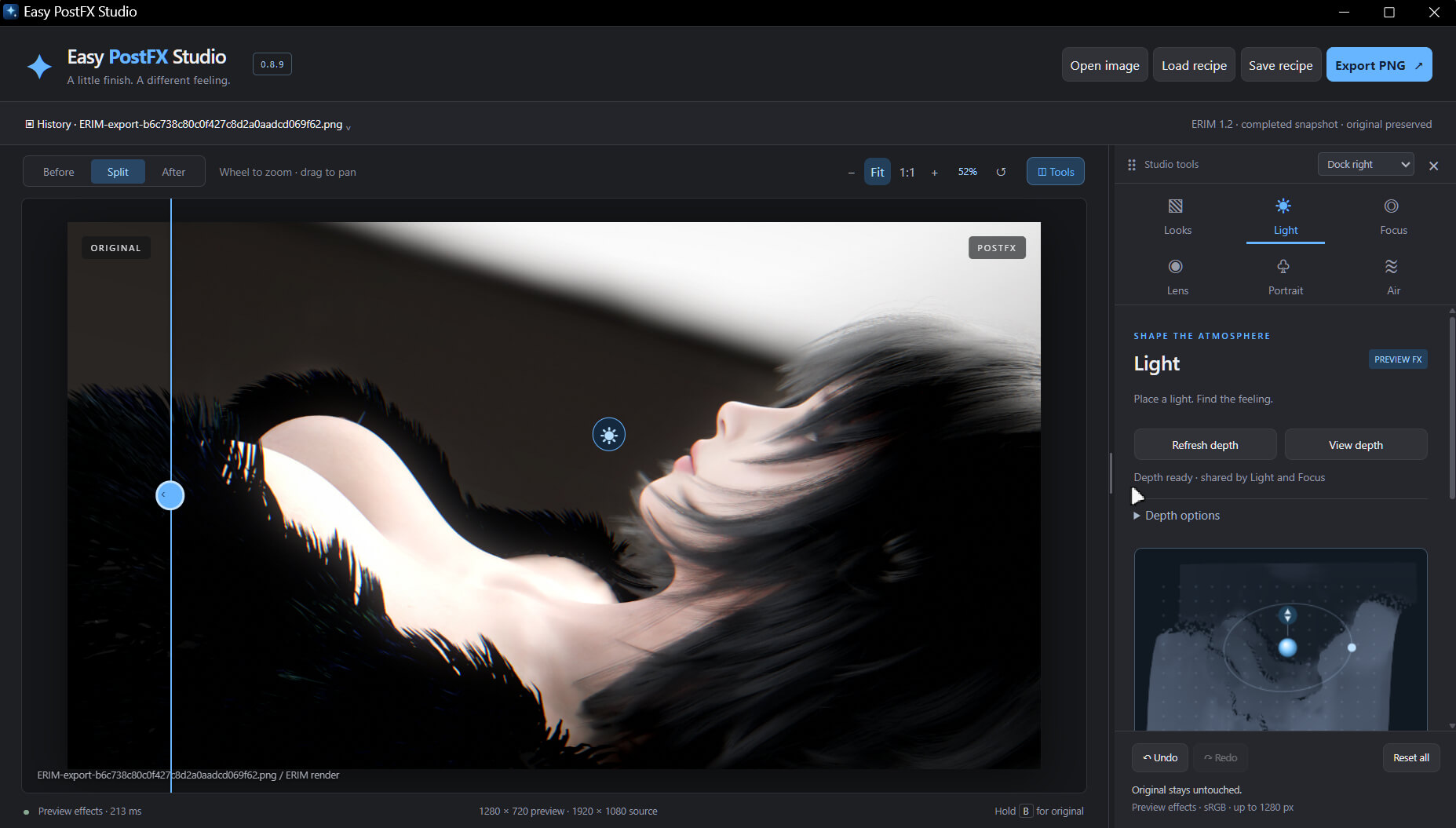This screenshot has width=1456, height=828.
Task: Click the PREVIEW FX badge
Action: [x=1398, y=359]
